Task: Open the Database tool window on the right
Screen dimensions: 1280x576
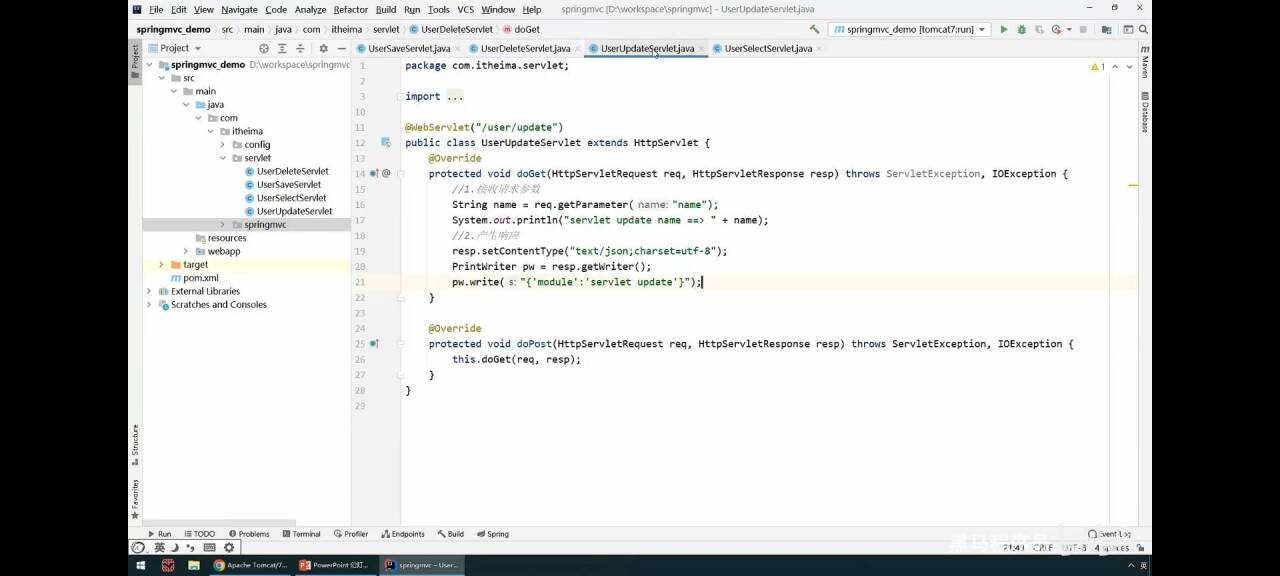Action: pyautogui.click(x=1144, y=113)
